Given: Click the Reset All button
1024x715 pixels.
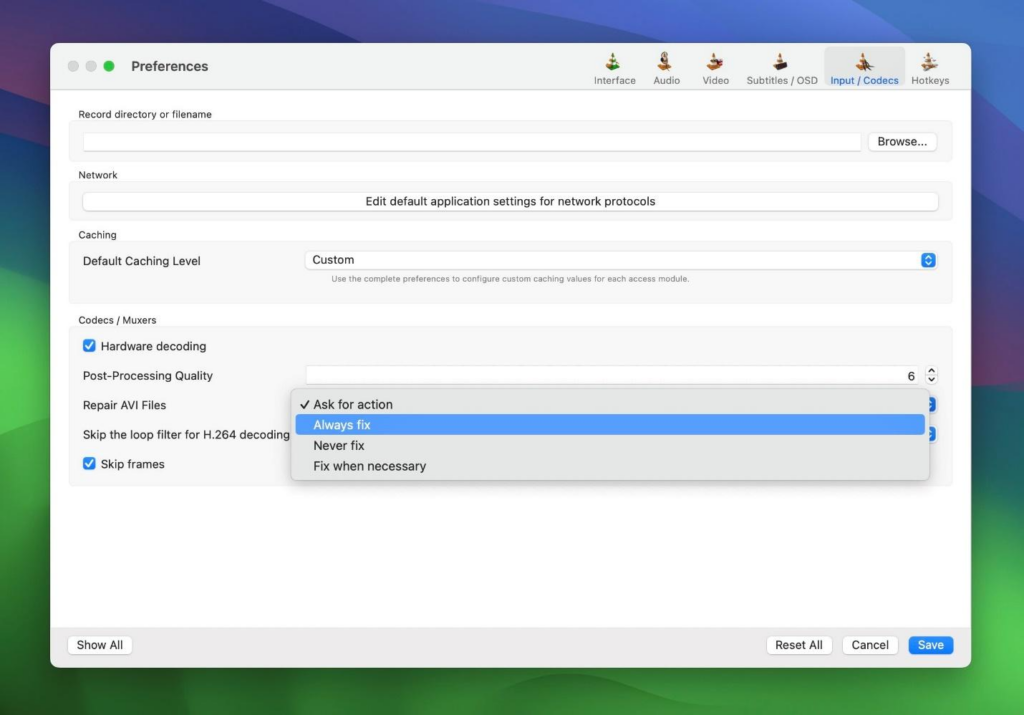Looking at the screenshot, I should (798, 645).
